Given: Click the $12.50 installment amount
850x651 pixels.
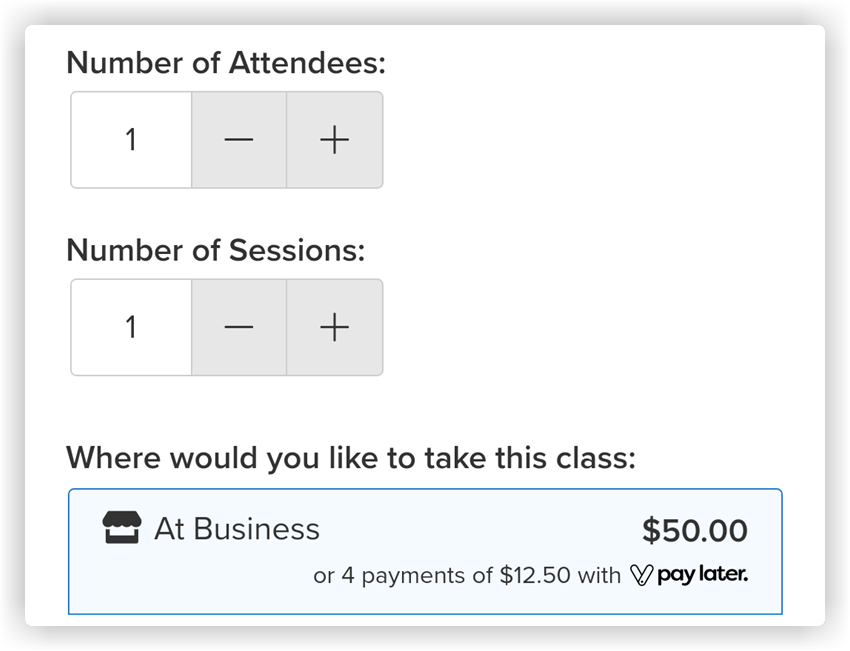Looking at the screenshot, I should 535,575.
